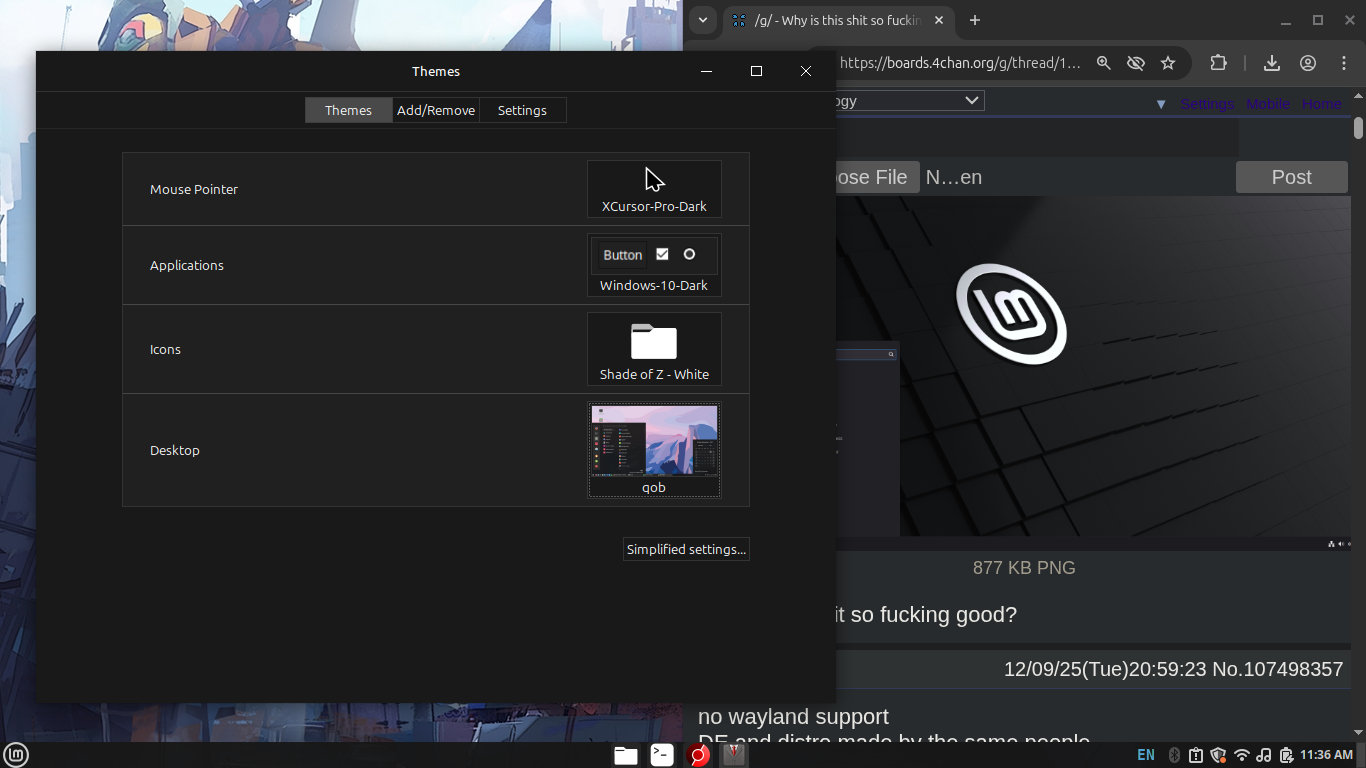Go to the 4chan Home link

1321,104
